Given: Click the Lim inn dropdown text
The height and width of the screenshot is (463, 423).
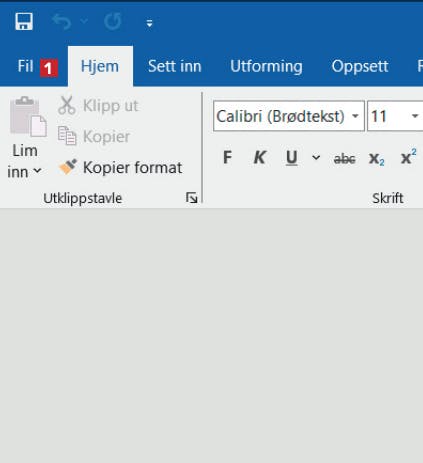Looking at the screenshot, I should 24,162.
